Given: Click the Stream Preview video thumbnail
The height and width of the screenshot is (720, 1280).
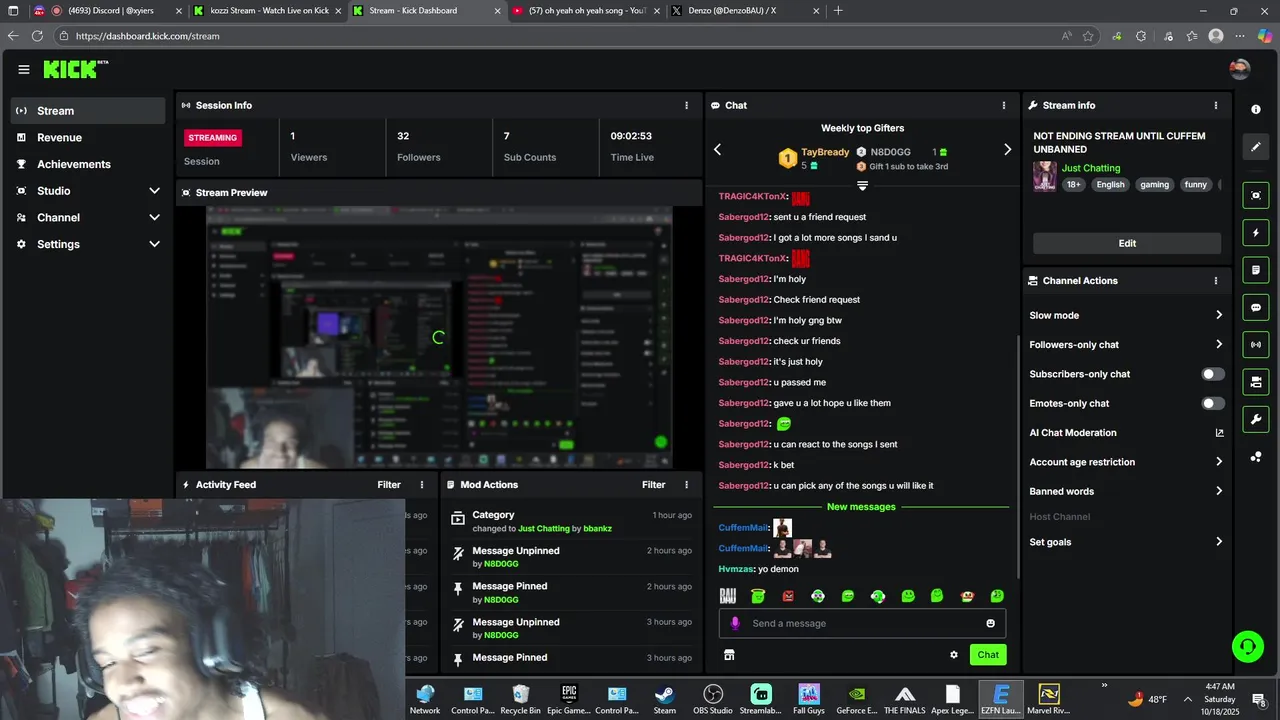Looking at the screenshot, I should coord(438,337).
